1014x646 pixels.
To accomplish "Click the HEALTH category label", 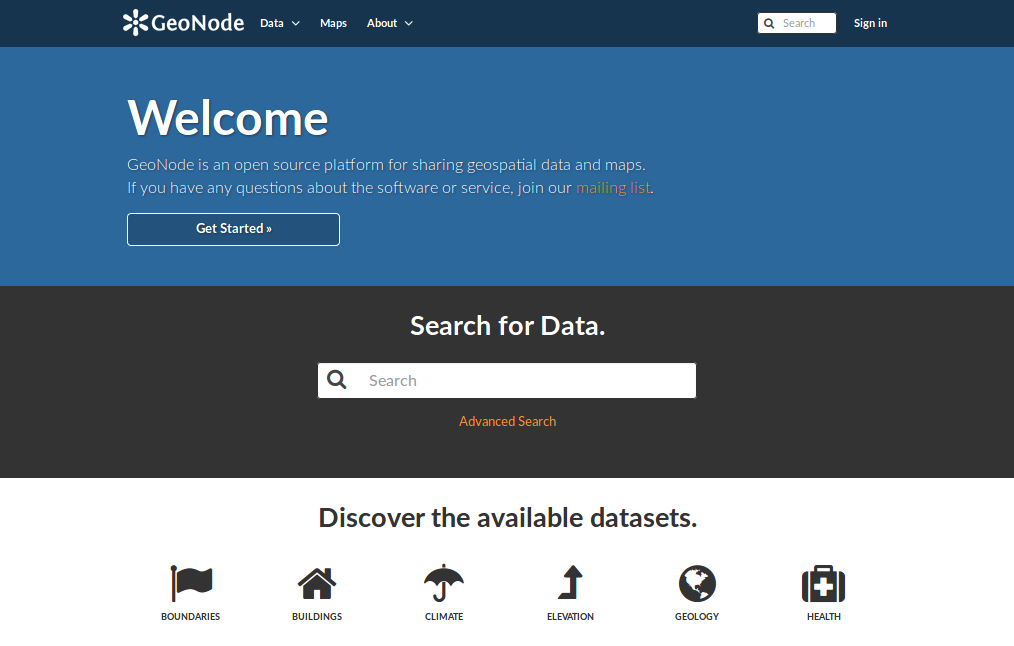I will [x=823, y=617].
